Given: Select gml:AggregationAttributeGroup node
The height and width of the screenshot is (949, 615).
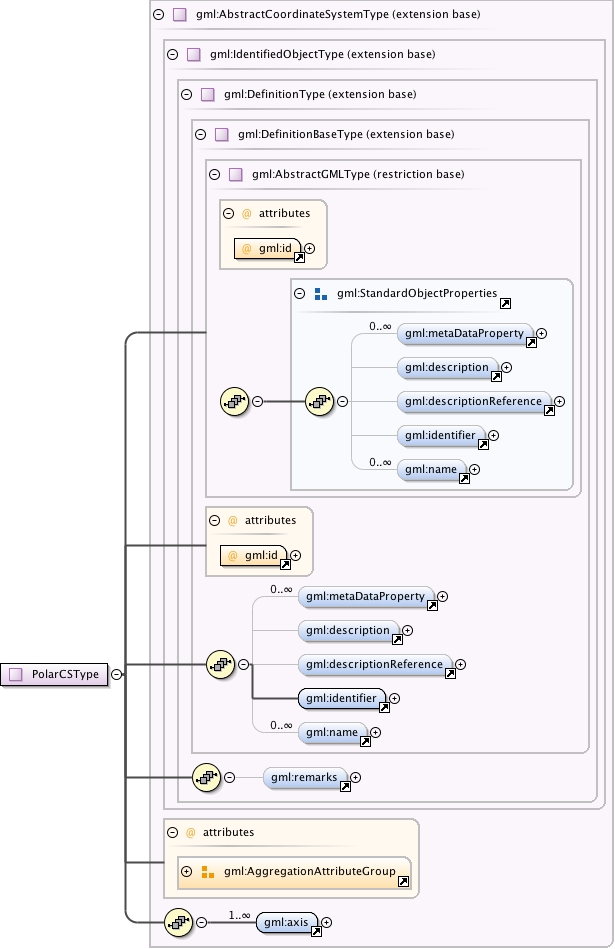Looking at the screenshot, I should click(x=294, y=872).
